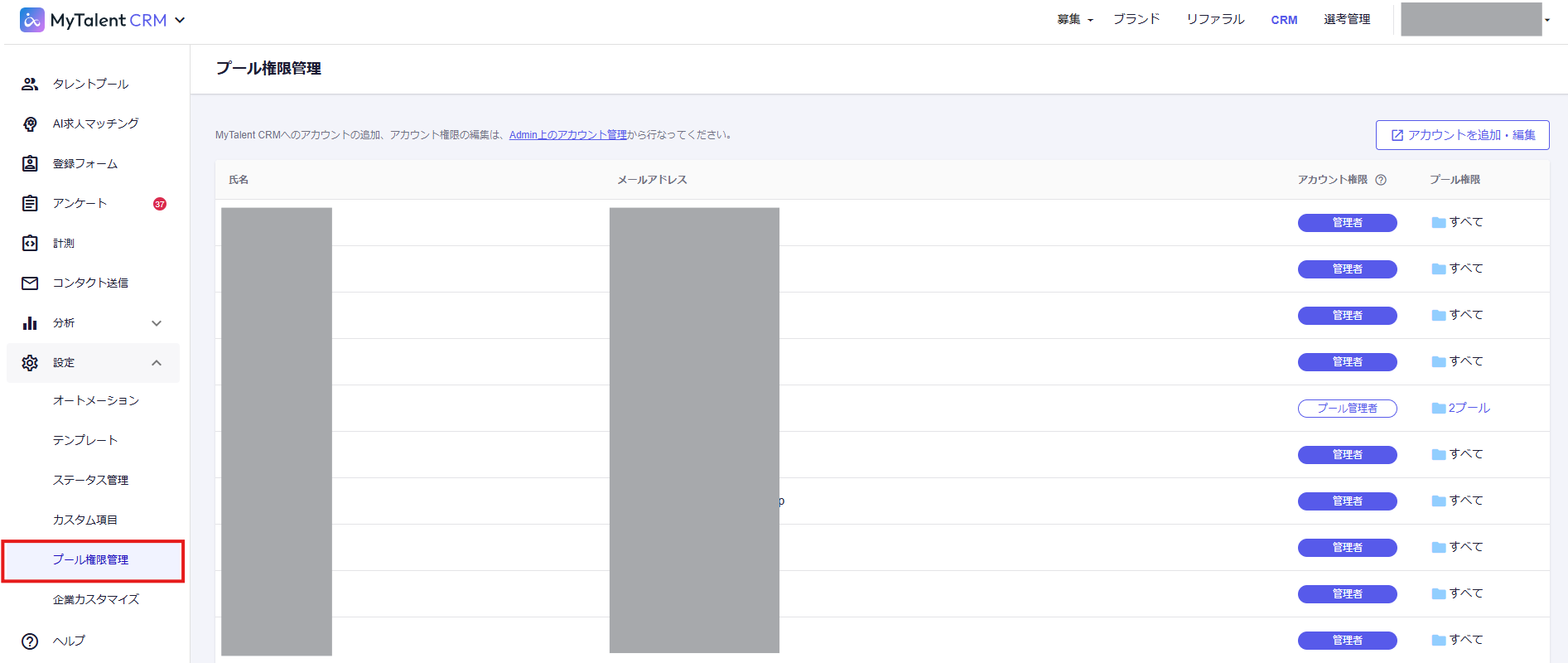
Task: Open the MyTalent CRM product switcher dropdown
Action: coord(180,20)
